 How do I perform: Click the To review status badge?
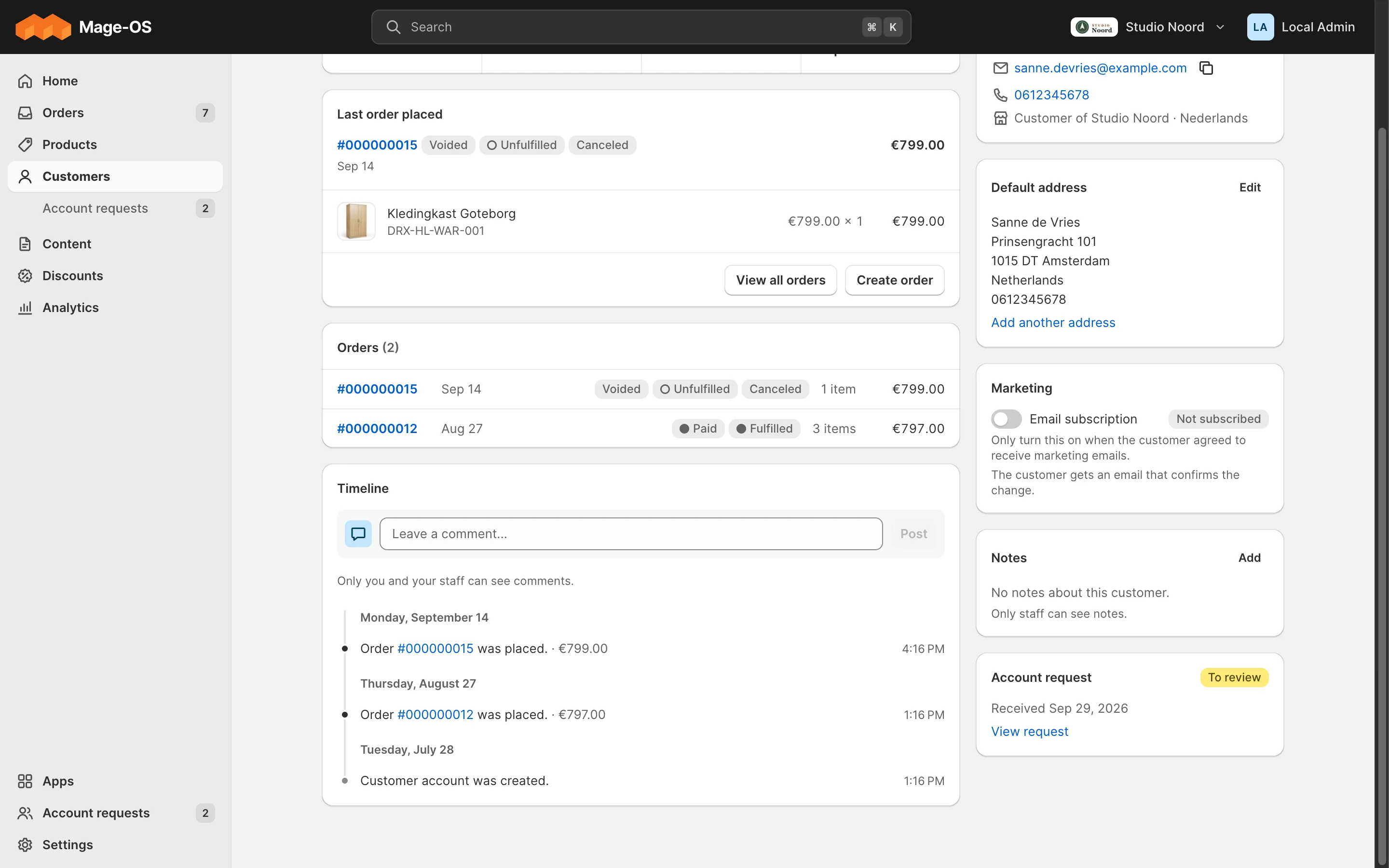point(1234,678)
